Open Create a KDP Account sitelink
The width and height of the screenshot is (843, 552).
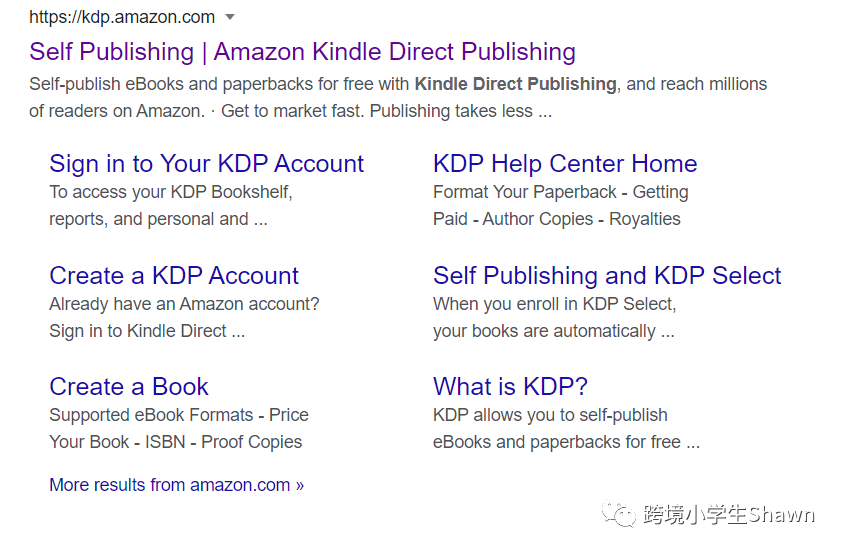174,275
